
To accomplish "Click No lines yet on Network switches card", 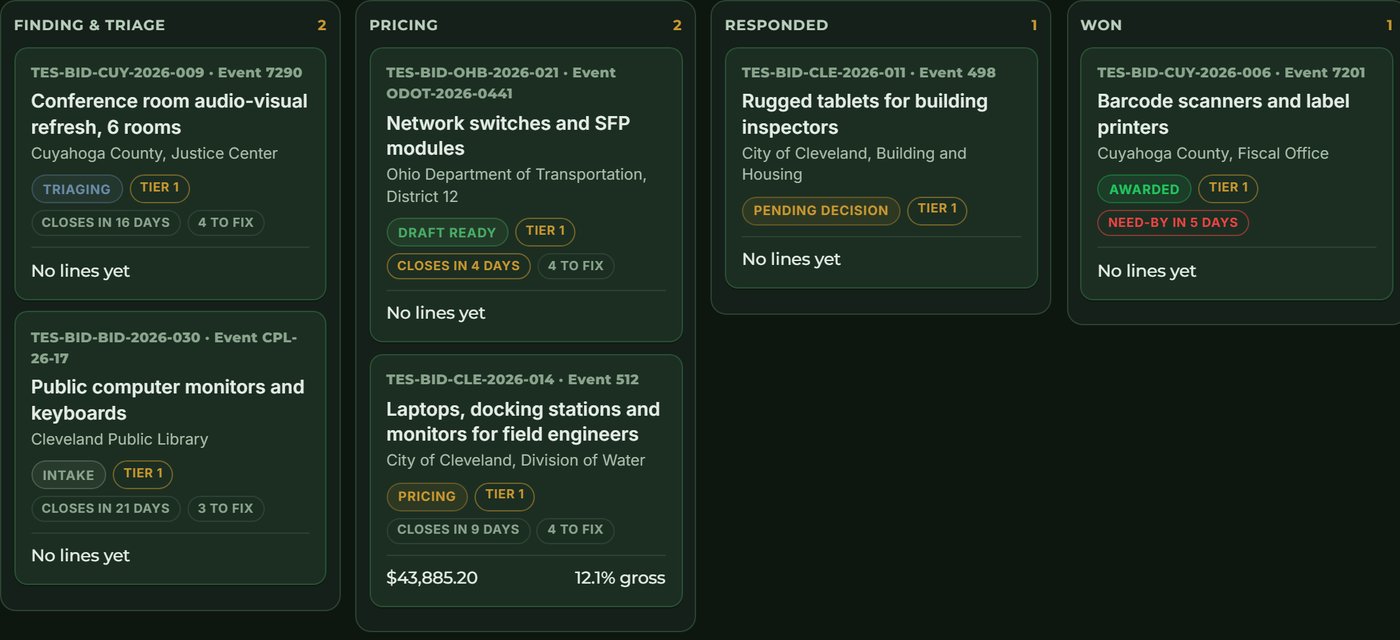I will coord(436,313).
